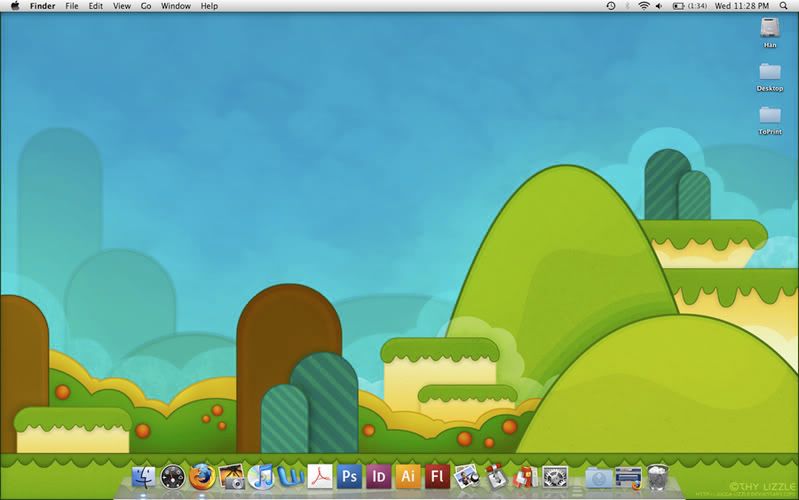Viewport: 799px width, 500px height.
Task: Open the Edit menu
Action: [x=96, y=6]
